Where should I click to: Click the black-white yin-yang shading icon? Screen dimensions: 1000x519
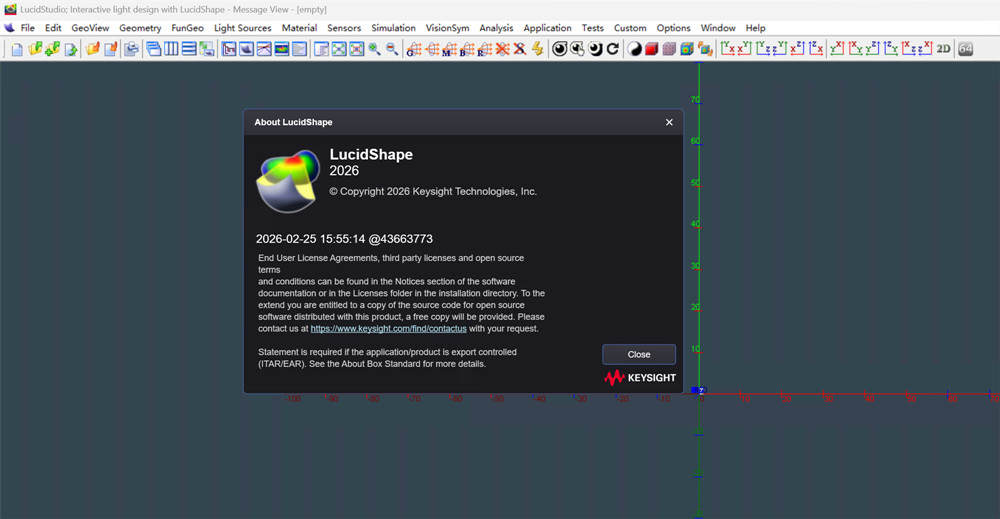(x=635, y=49)
